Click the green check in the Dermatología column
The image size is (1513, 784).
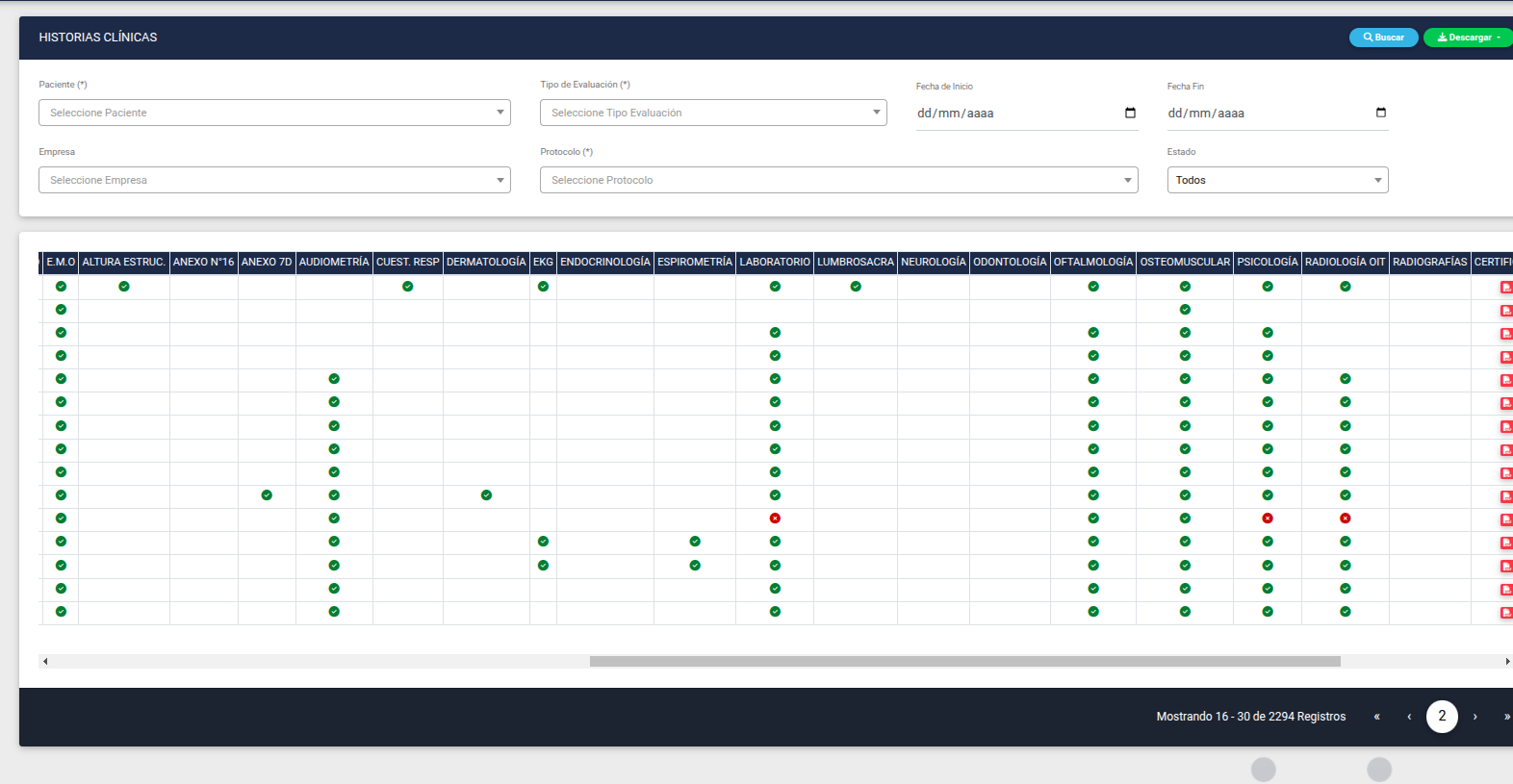tap(486, 495)
